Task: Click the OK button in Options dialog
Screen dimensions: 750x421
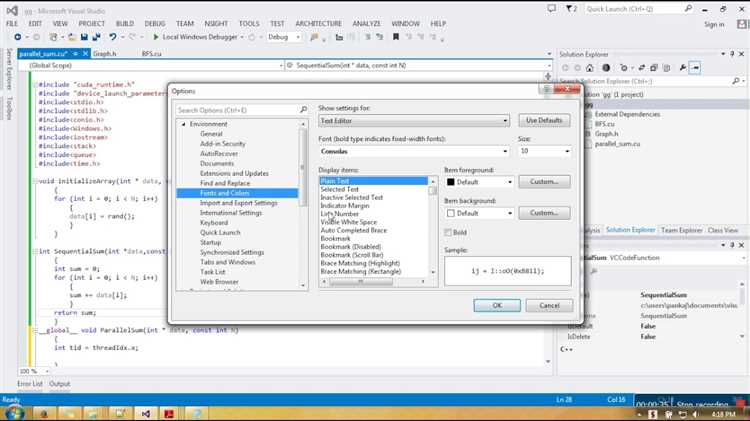Action: (497, 305)
